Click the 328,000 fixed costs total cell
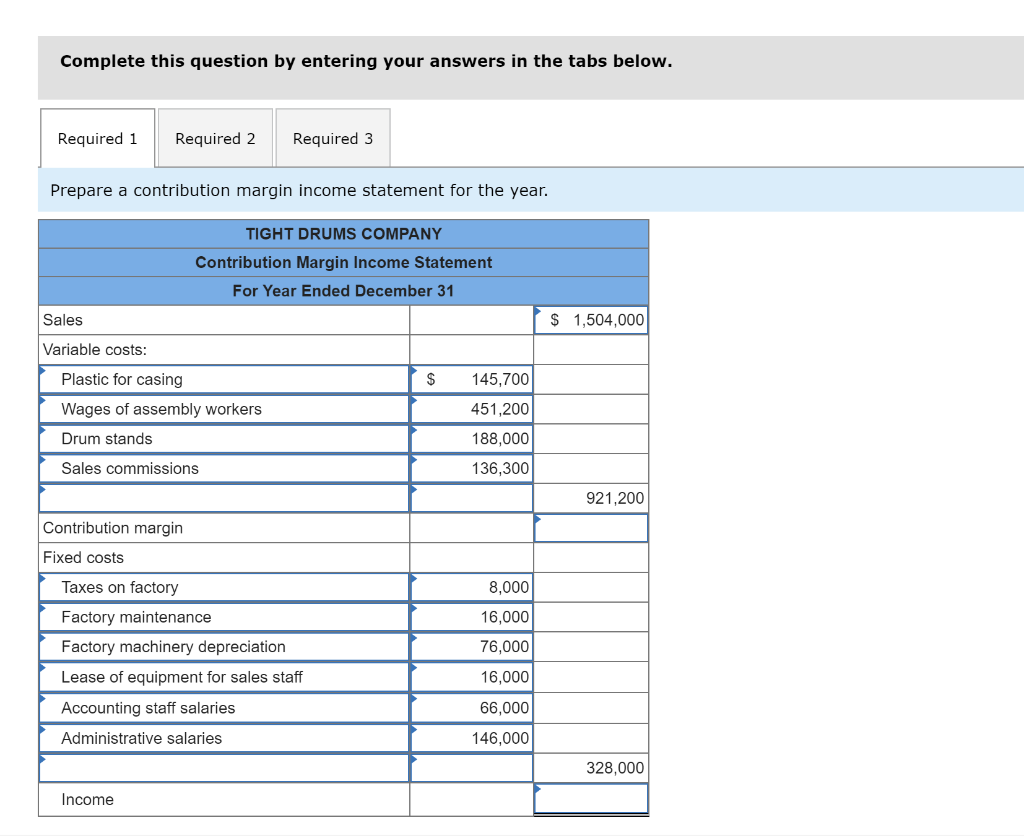 pos(591,767)
